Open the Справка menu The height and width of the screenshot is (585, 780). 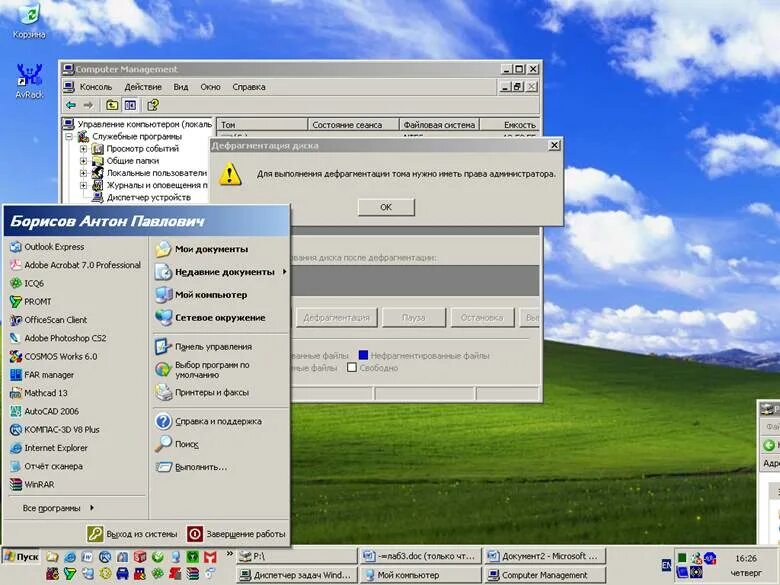click(x=249, y=87)
